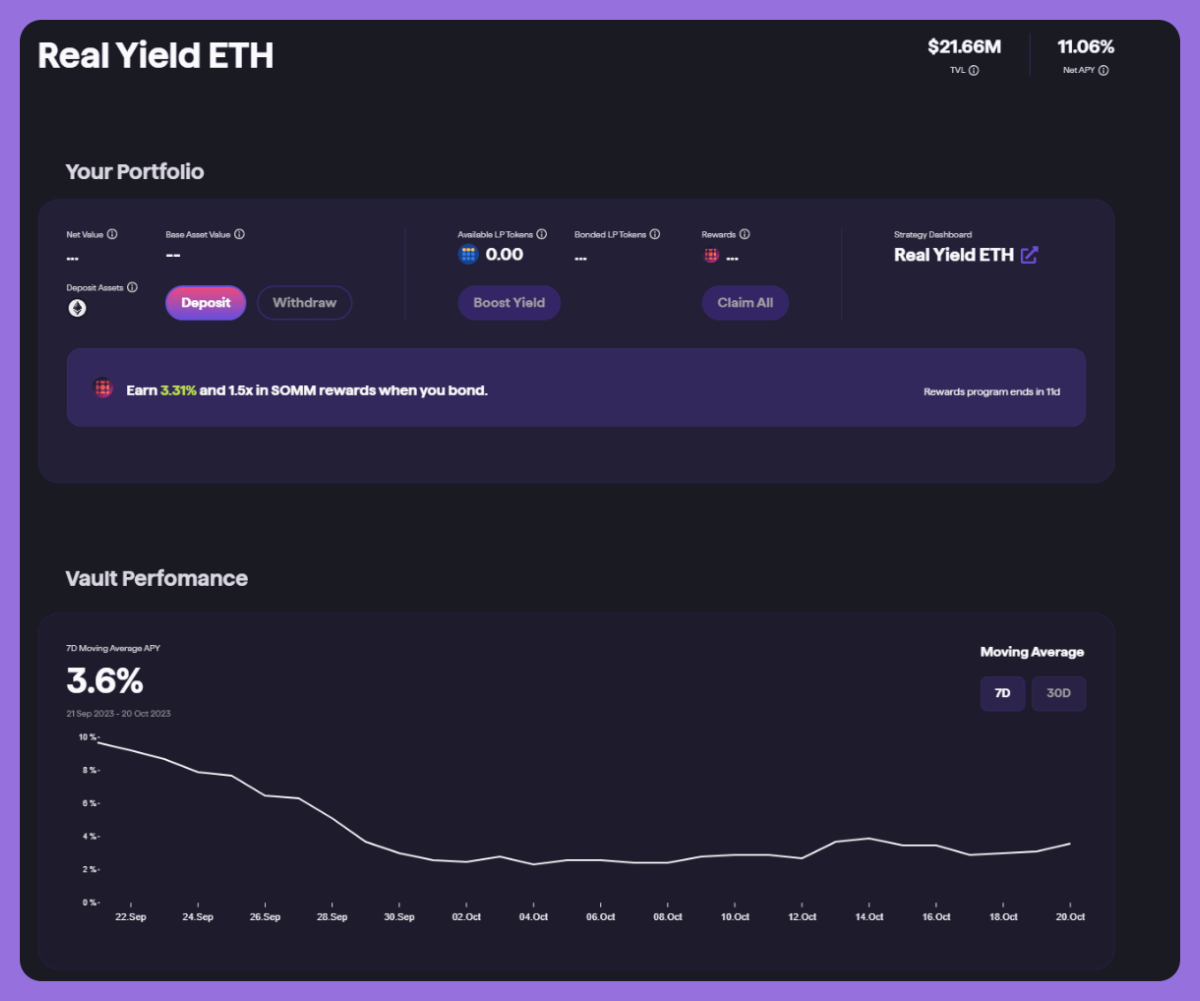1200x1001 pixels.
Task: Click the Rewards info icon
Action: click(x=745, y=235)
